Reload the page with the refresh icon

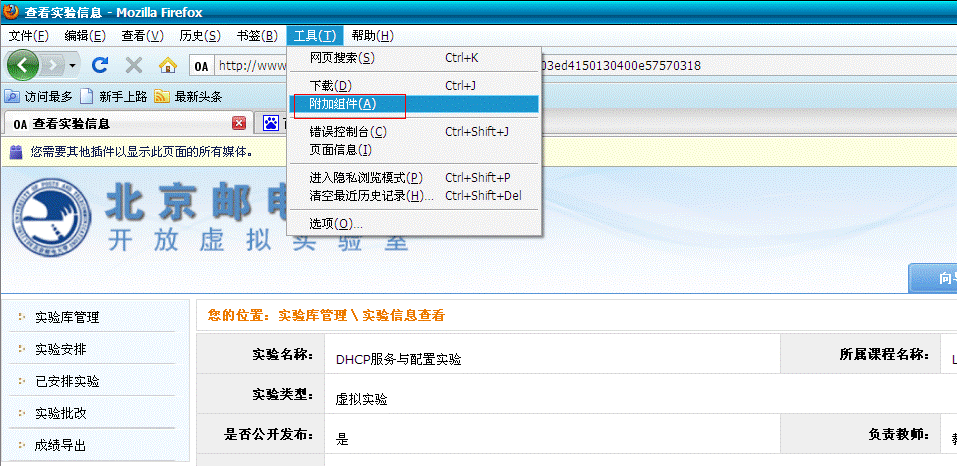99,65
